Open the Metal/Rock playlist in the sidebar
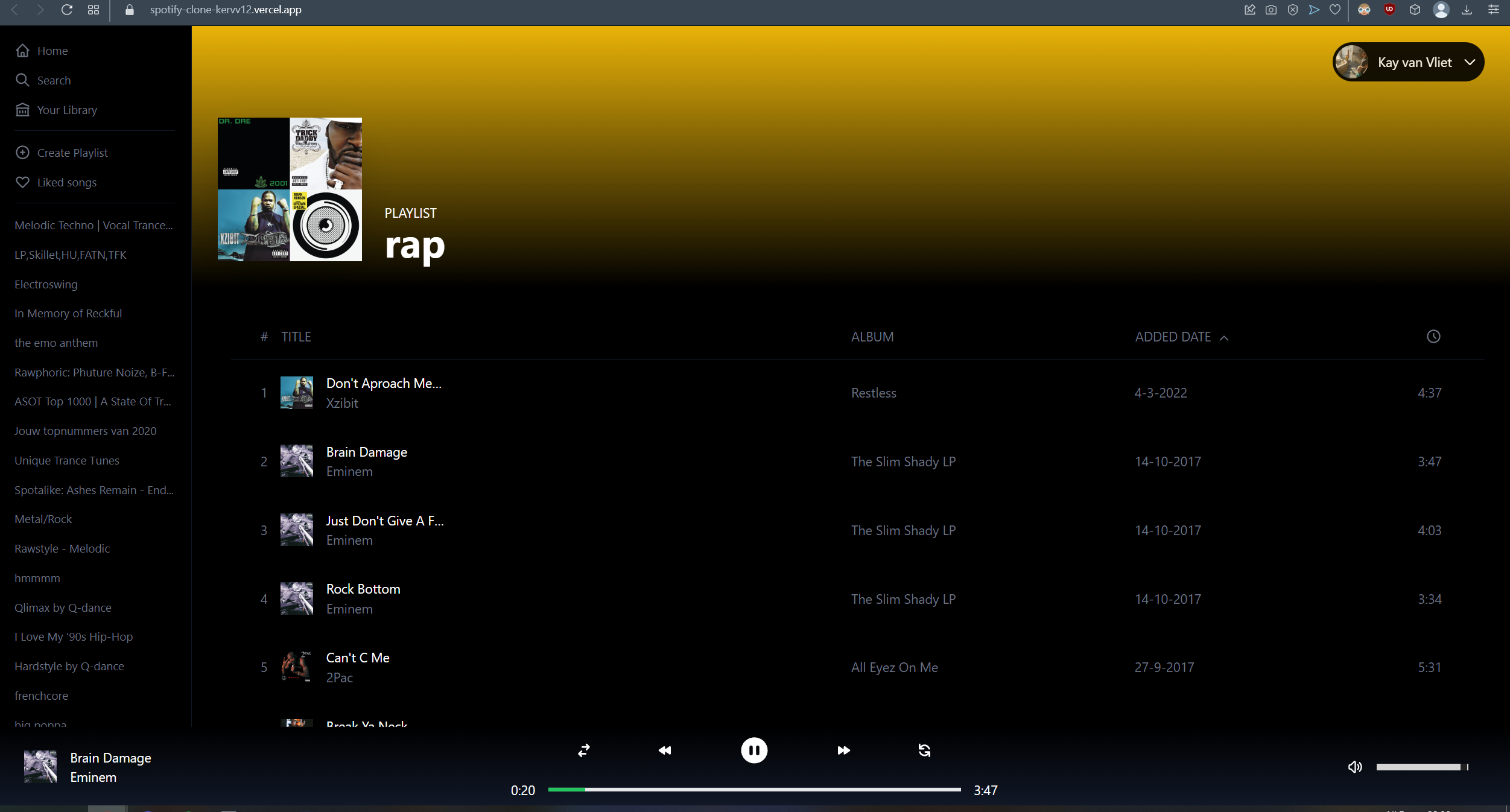The height and width of the screenshot is (812, 1510). (43, 518)
